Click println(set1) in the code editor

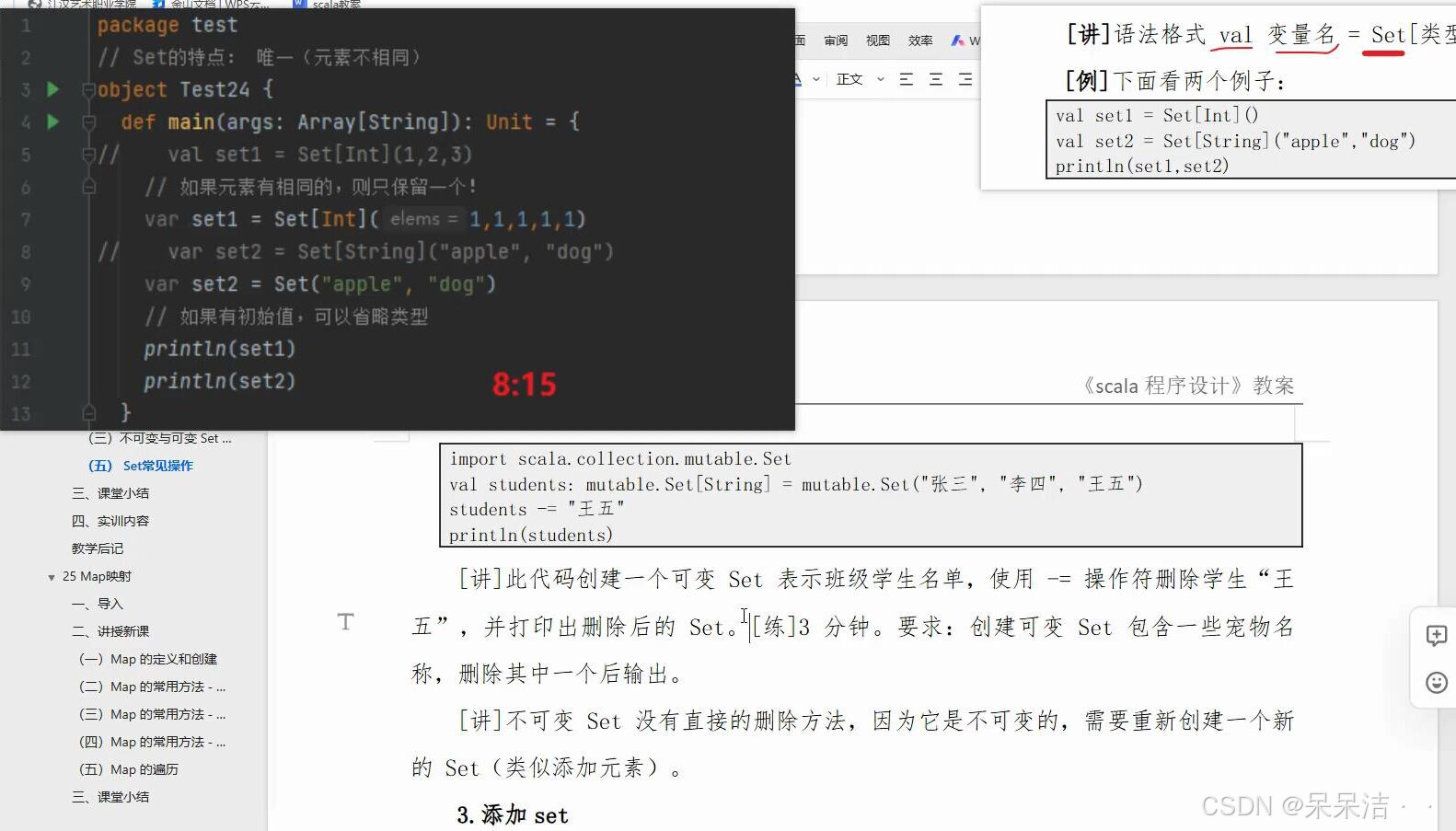click(x=219, y=349)
